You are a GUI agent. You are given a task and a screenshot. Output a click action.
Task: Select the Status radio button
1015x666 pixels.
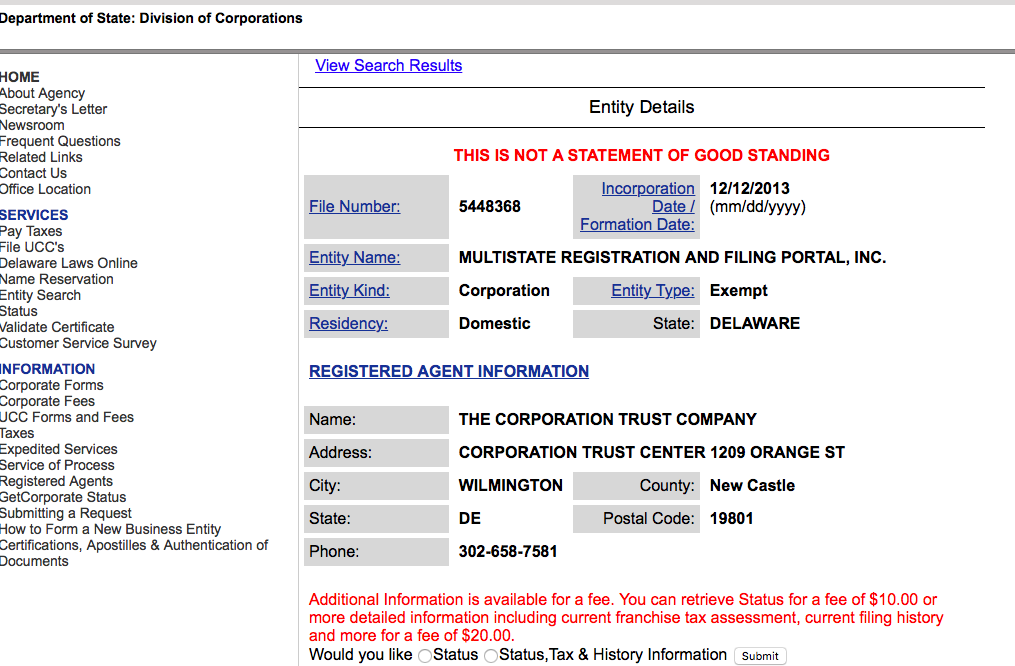425,656
